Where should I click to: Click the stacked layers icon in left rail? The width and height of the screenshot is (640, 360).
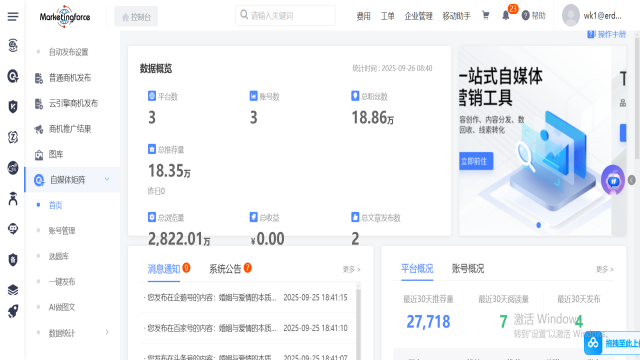pos(13,290)
